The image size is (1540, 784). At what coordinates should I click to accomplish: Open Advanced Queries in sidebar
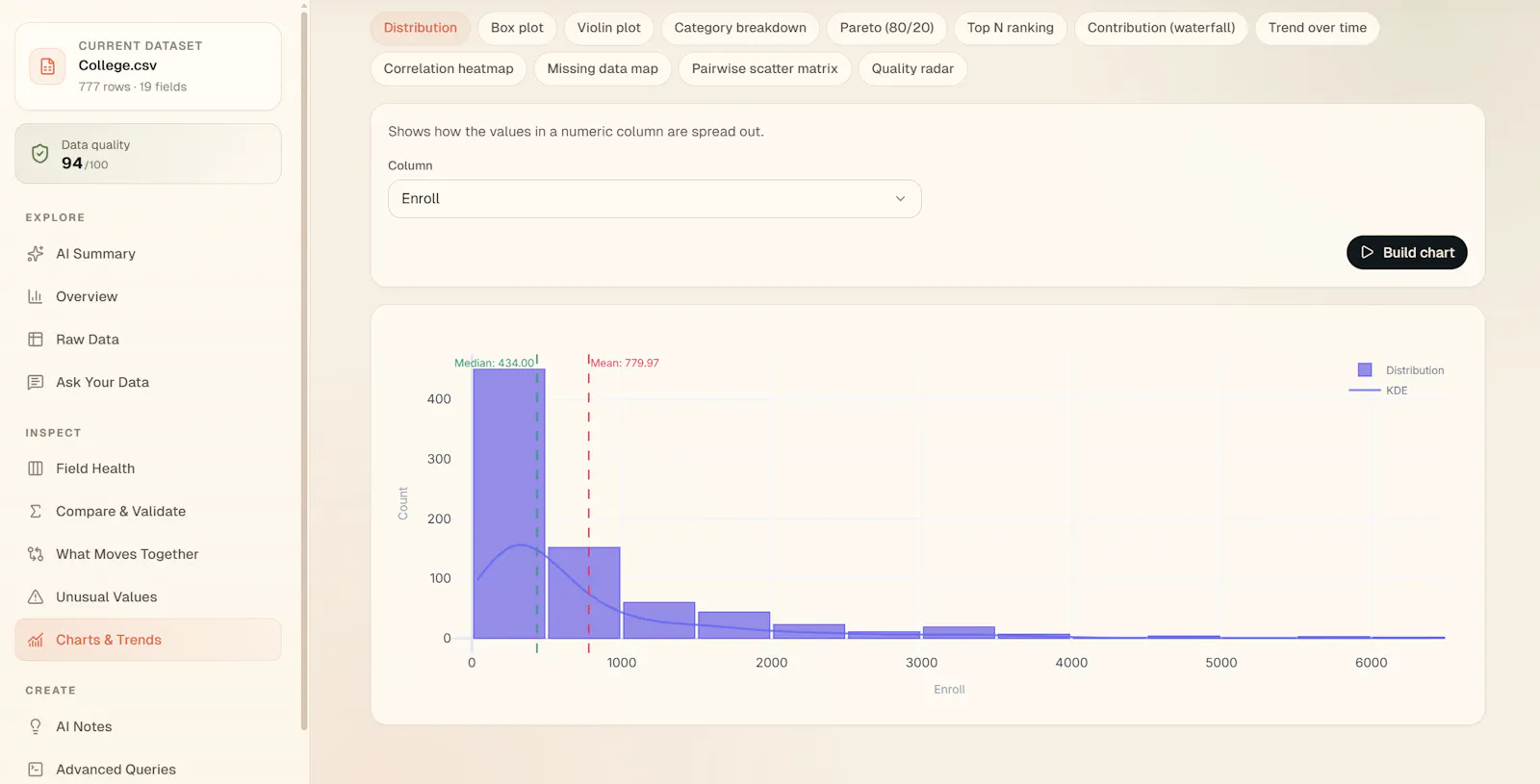click(148, 770)
